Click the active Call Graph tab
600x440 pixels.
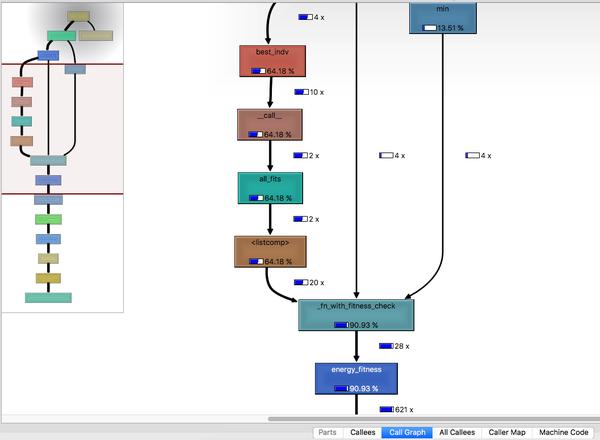click(x=407, y=432)
